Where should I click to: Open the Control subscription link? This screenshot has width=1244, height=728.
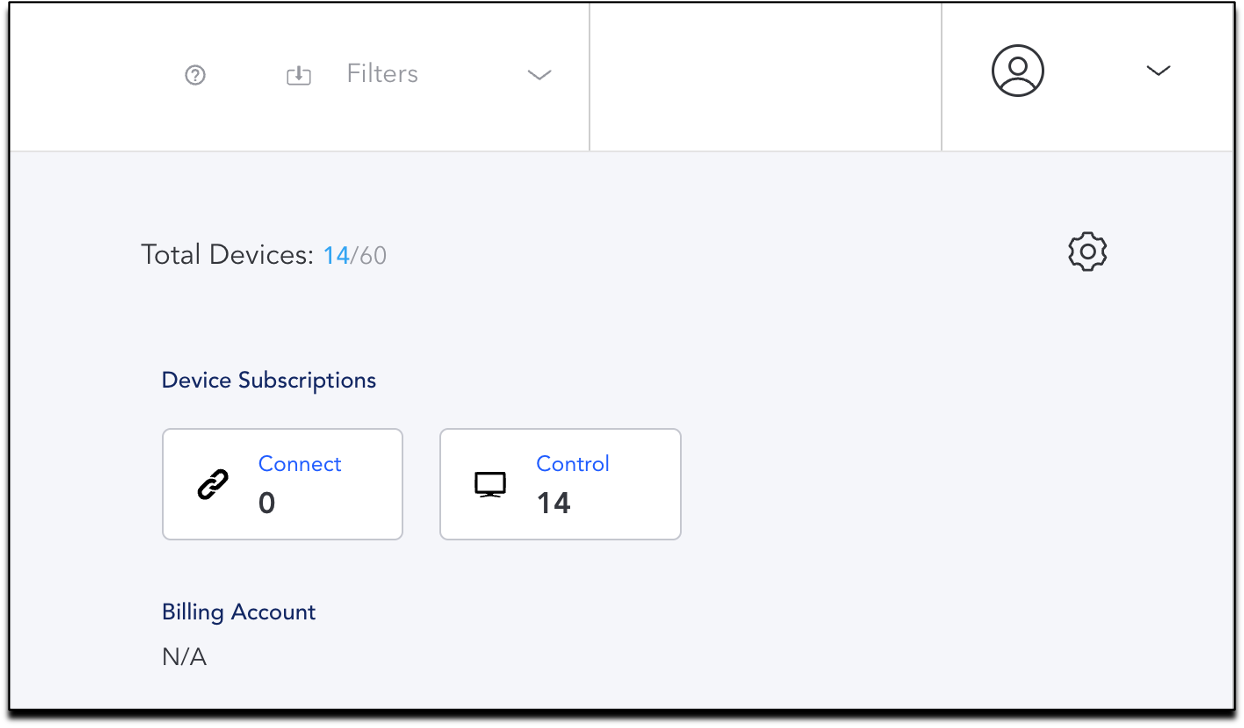click(x=572, y=464)
